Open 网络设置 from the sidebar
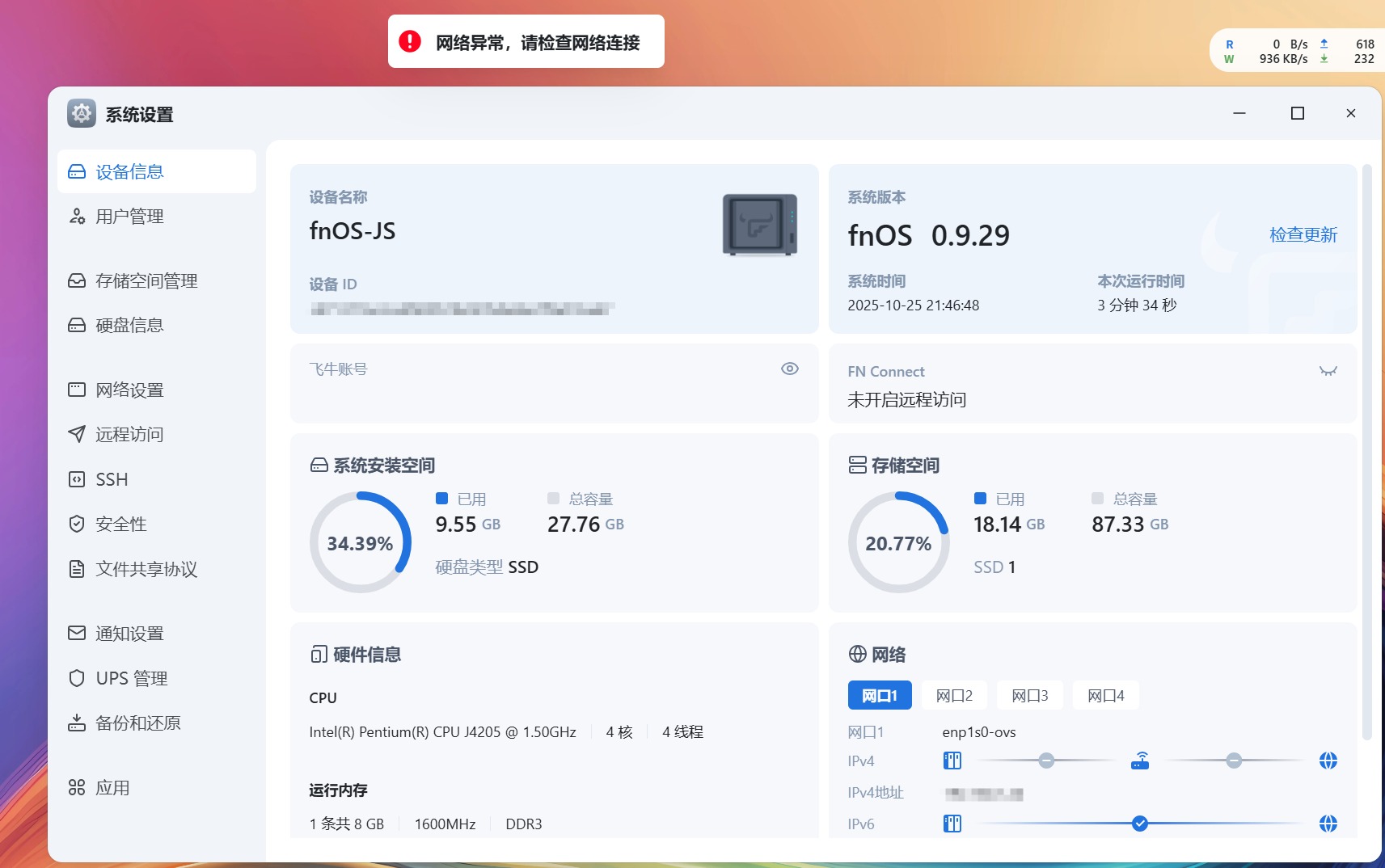 pos(129,390)
